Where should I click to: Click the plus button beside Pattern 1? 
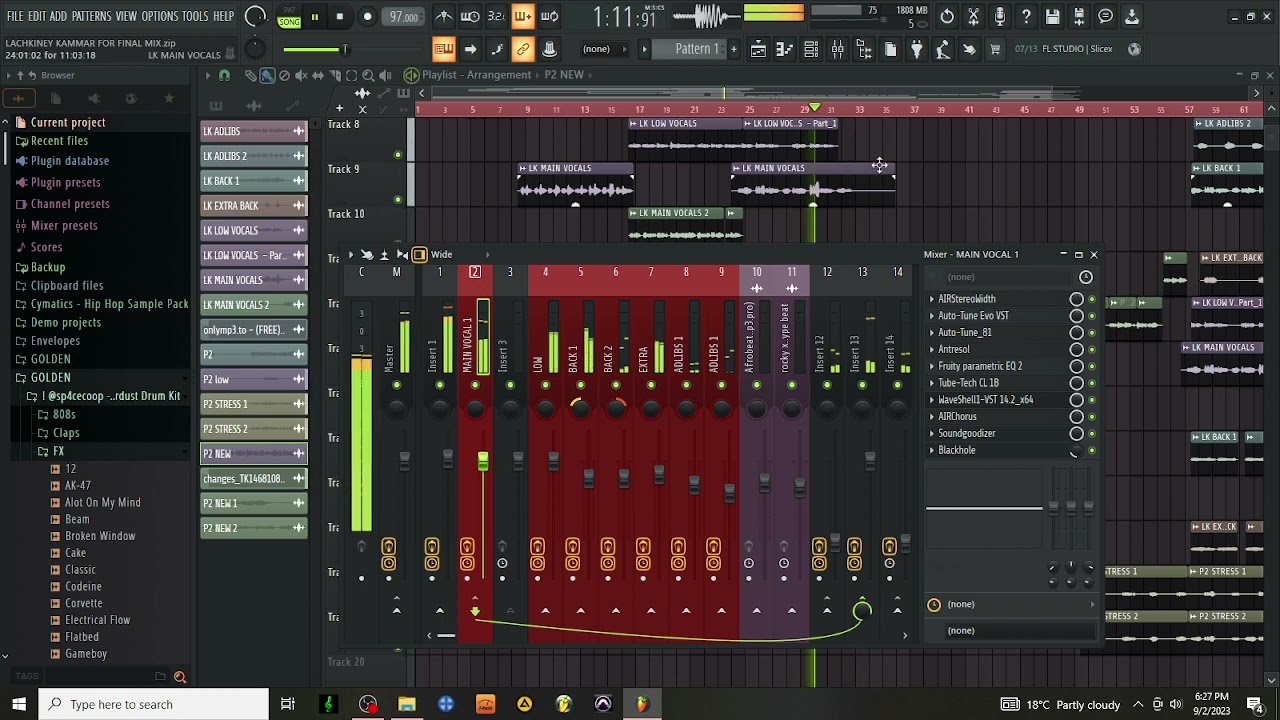click(734, 49)
